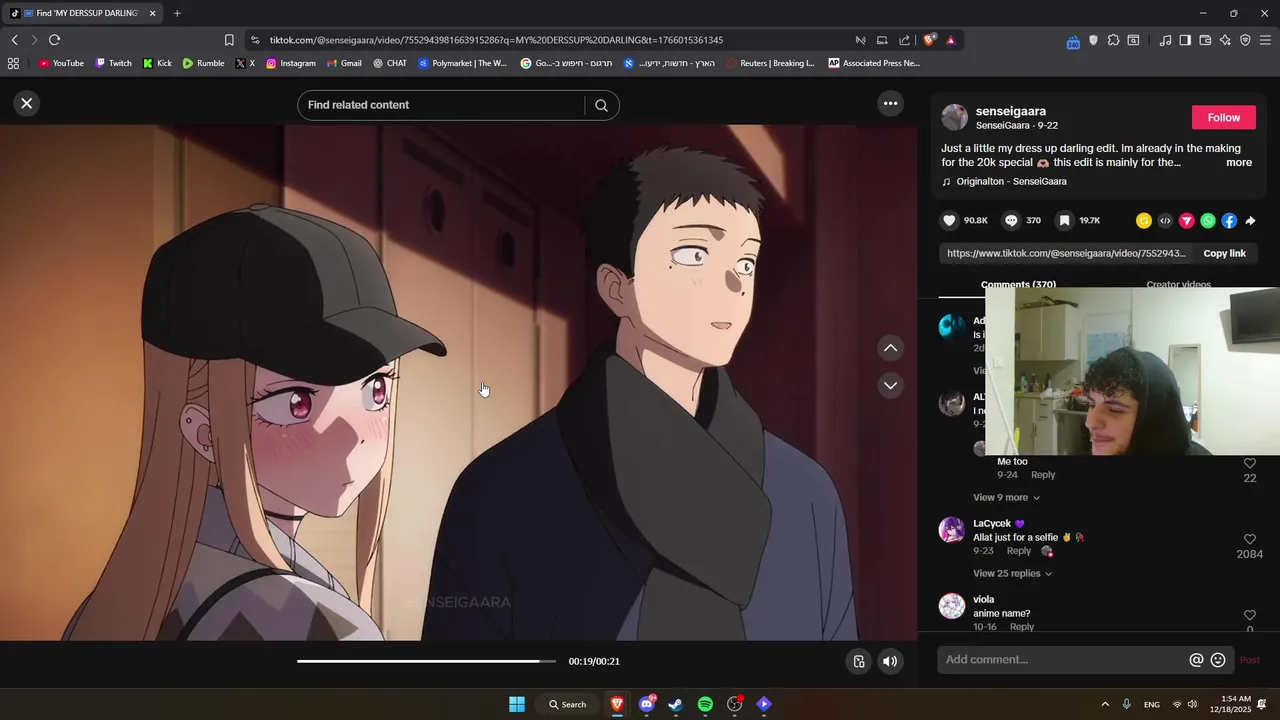This screenshot has height=720, width=1280.
Task: Share the video to Facebook
Action: (1229, 221)
